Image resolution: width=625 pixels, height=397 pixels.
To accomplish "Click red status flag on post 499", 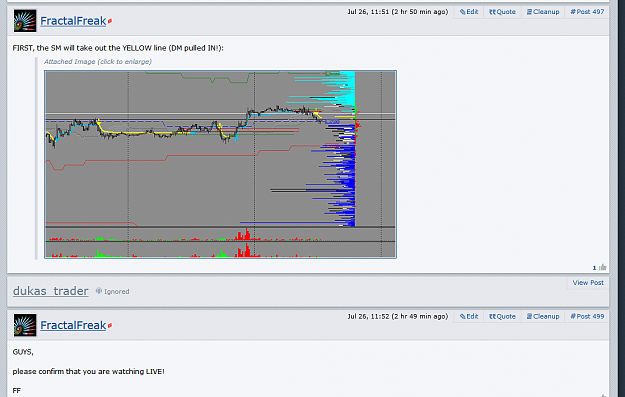I will tap(110, 326).
